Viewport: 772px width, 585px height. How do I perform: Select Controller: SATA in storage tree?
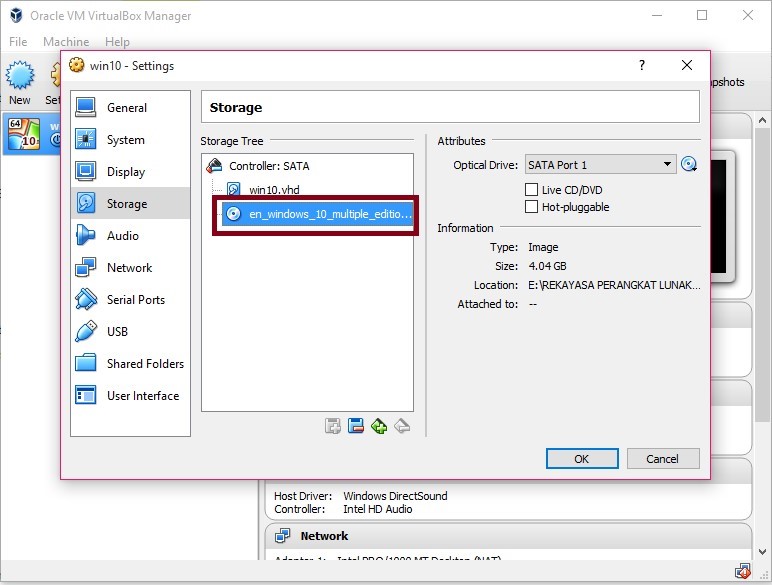pos(308,166)
